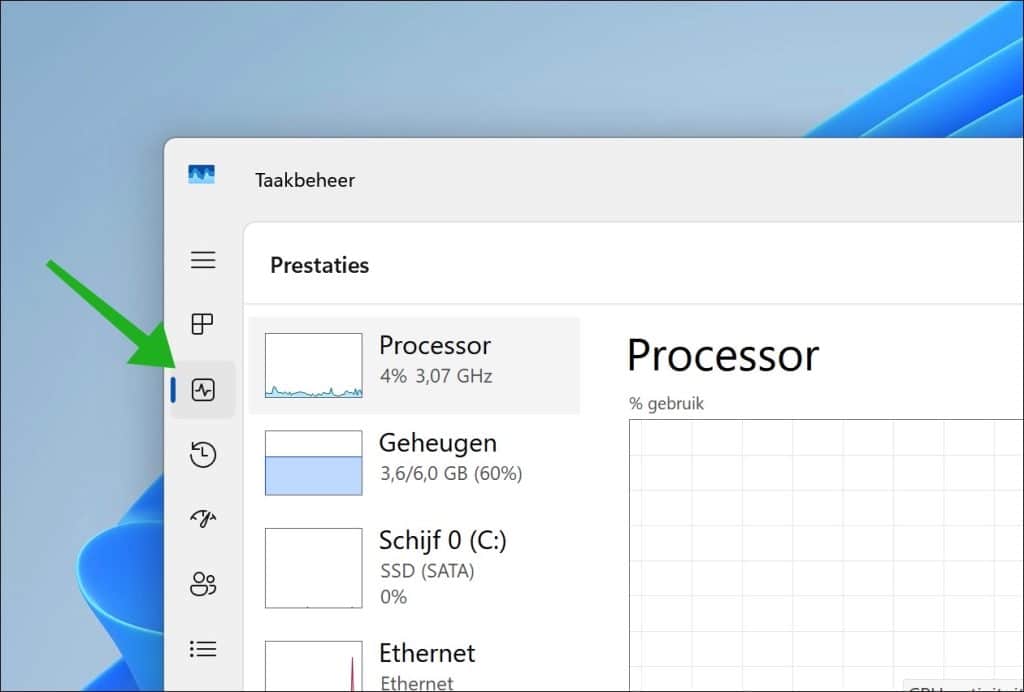Go to the Processes page icon

[203, 324]
